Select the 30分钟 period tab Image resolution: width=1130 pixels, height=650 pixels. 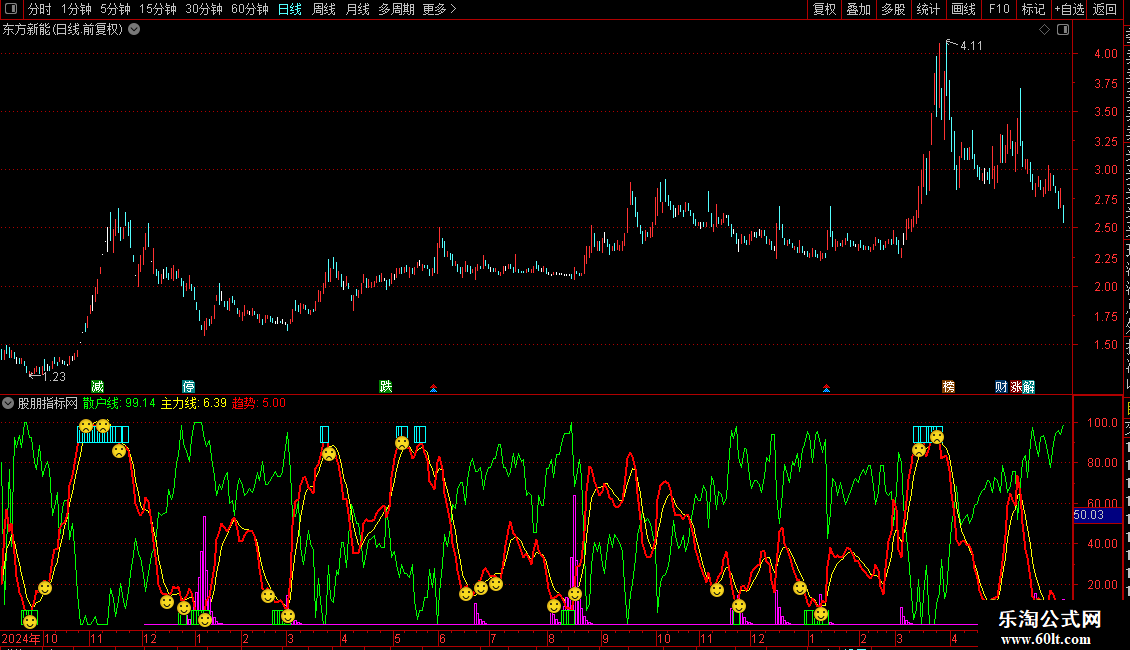pos(204,9)
